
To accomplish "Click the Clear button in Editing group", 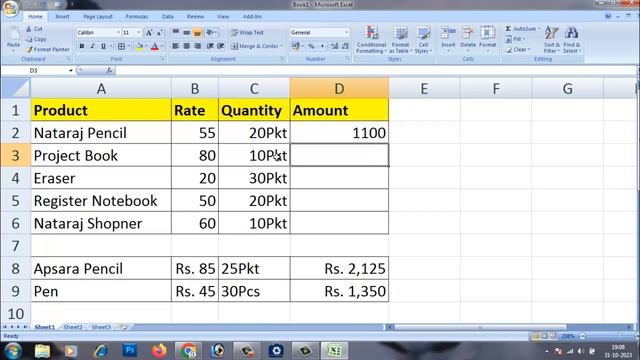I will (518, 49).
